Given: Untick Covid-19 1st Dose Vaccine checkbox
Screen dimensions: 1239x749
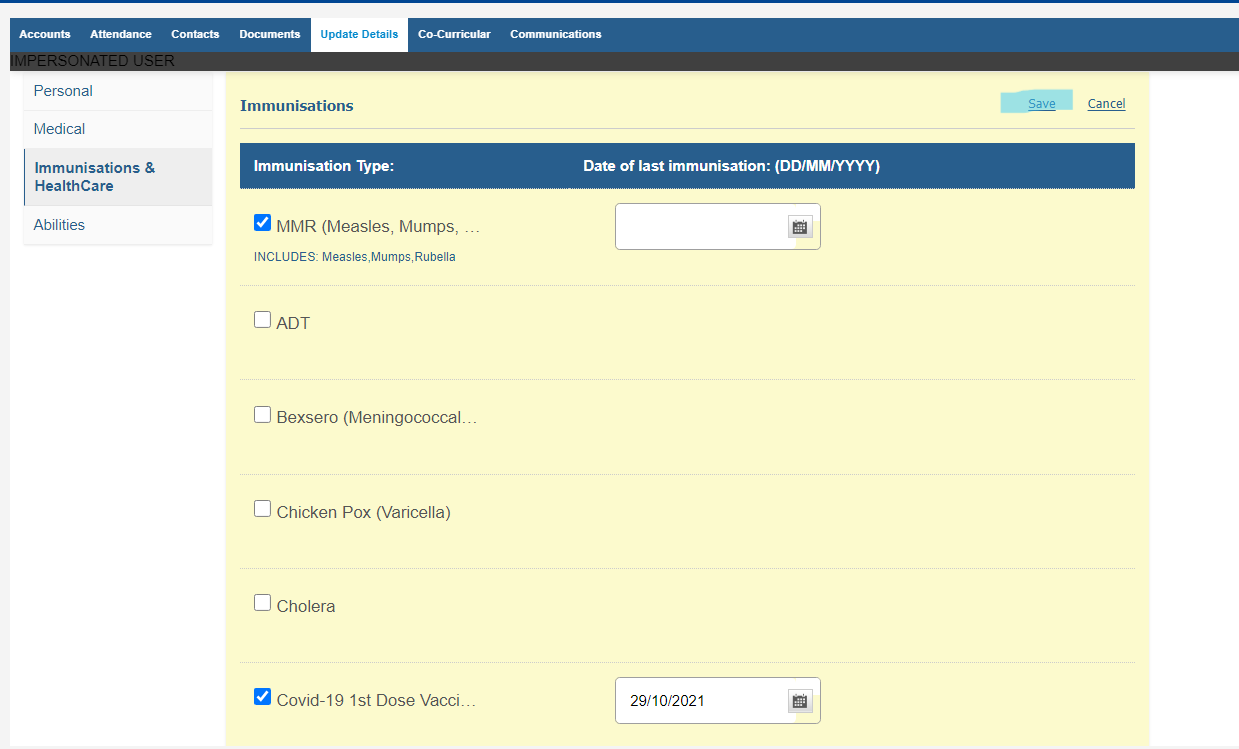Looking at the screenshot, I should tap(263, 697).
